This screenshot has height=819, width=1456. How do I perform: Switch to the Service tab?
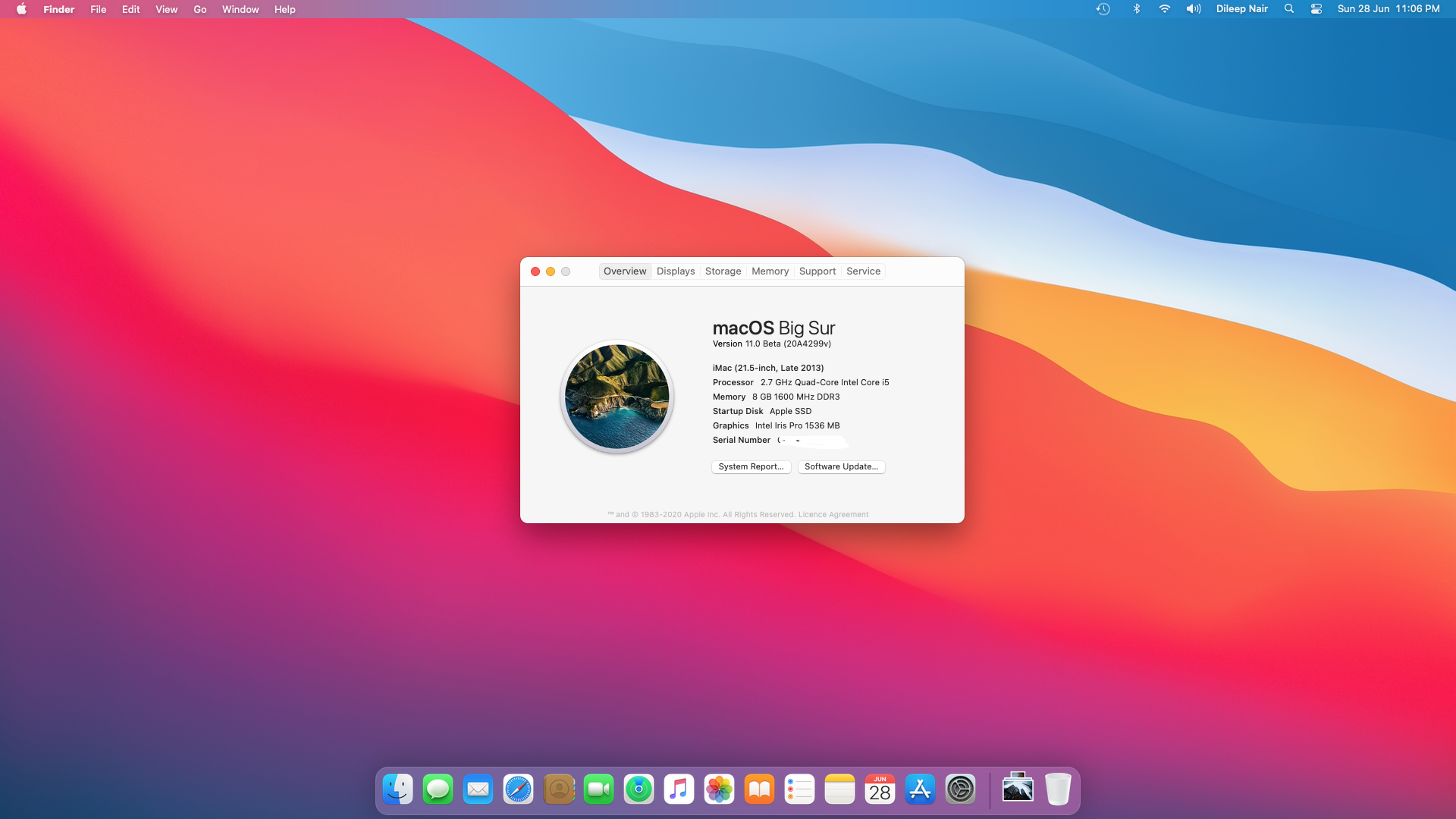click(x=863, y=271)
